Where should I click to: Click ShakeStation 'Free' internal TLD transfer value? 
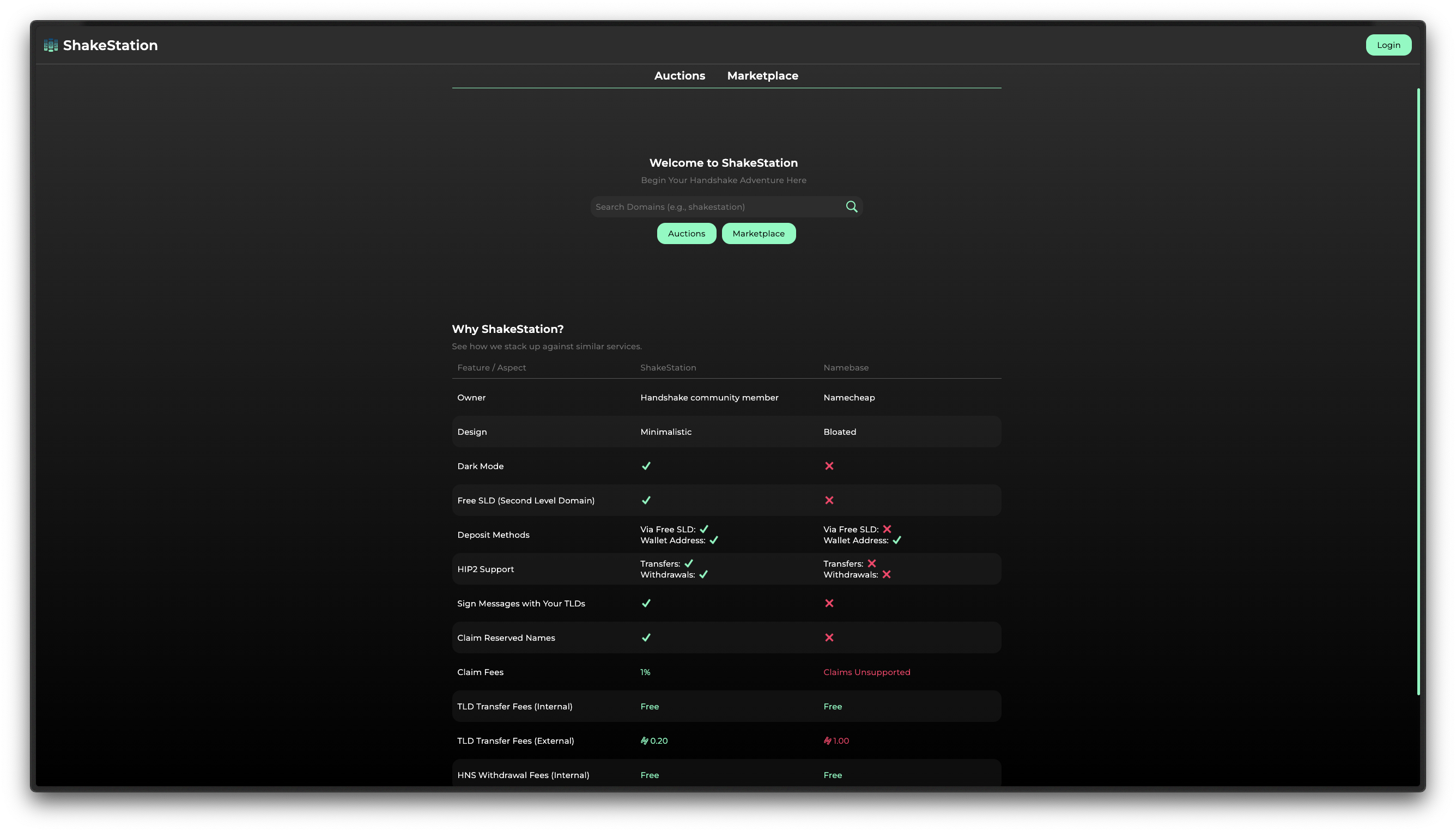[649, 707]
